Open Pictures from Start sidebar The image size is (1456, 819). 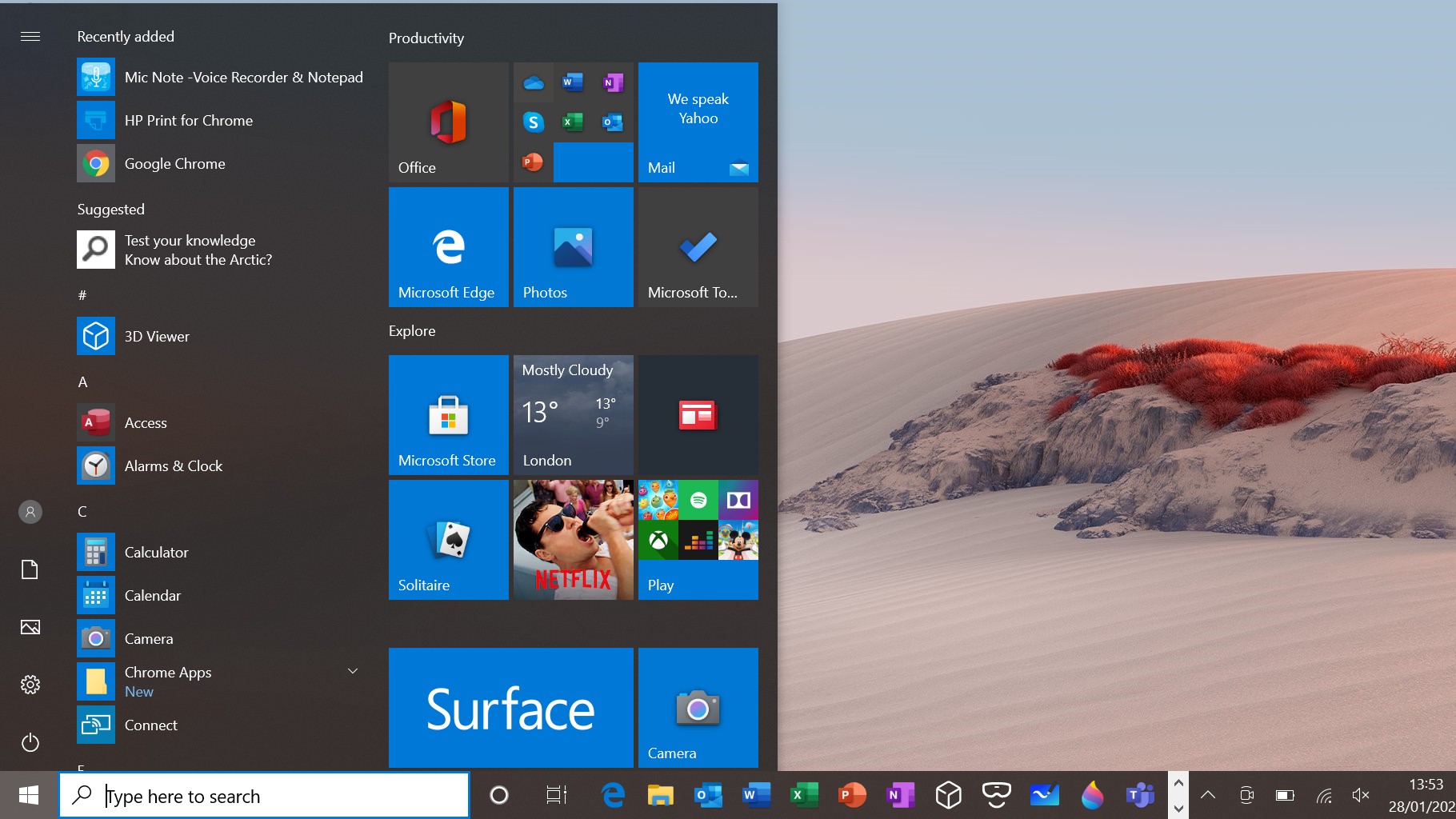point(30,627)
